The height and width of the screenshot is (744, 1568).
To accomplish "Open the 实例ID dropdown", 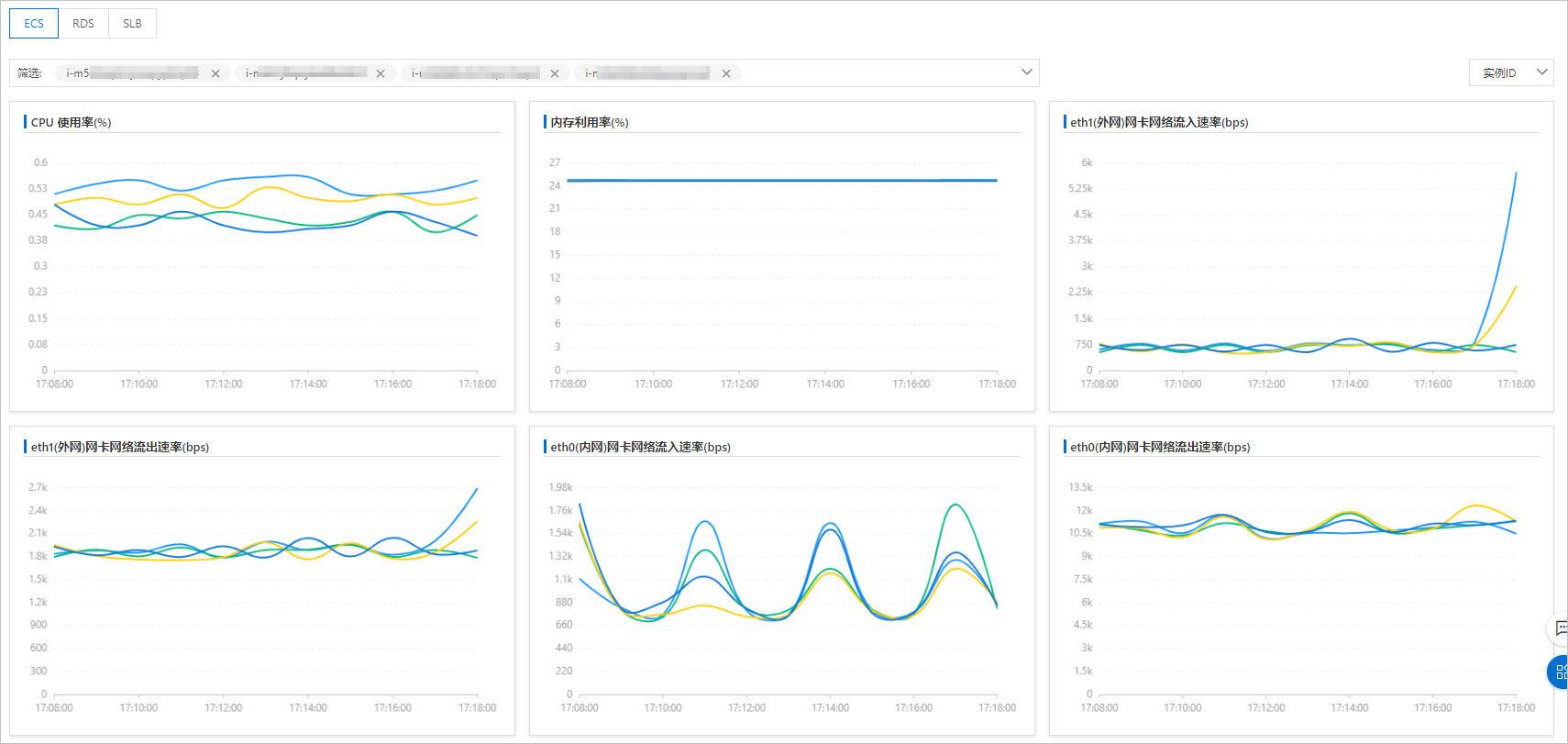I will [1511, 72].
